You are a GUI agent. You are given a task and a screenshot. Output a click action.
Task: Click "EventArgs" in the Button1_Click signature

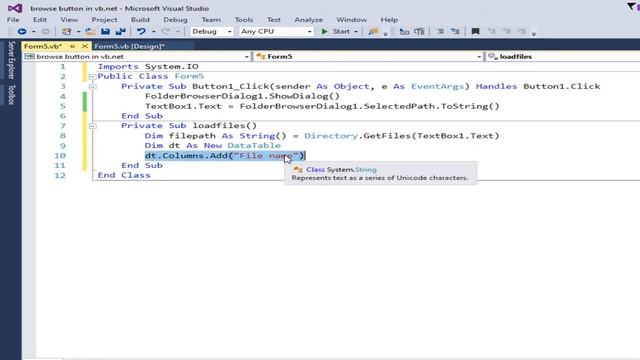[x=437, y=87]
